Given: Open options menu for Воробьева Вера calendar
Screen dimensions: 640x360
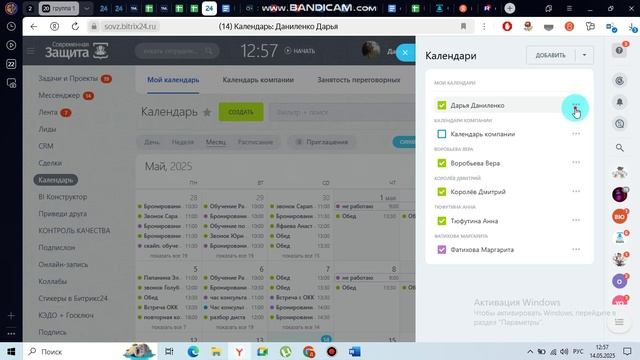Looking at the screenshot, I should click(576, 162).
